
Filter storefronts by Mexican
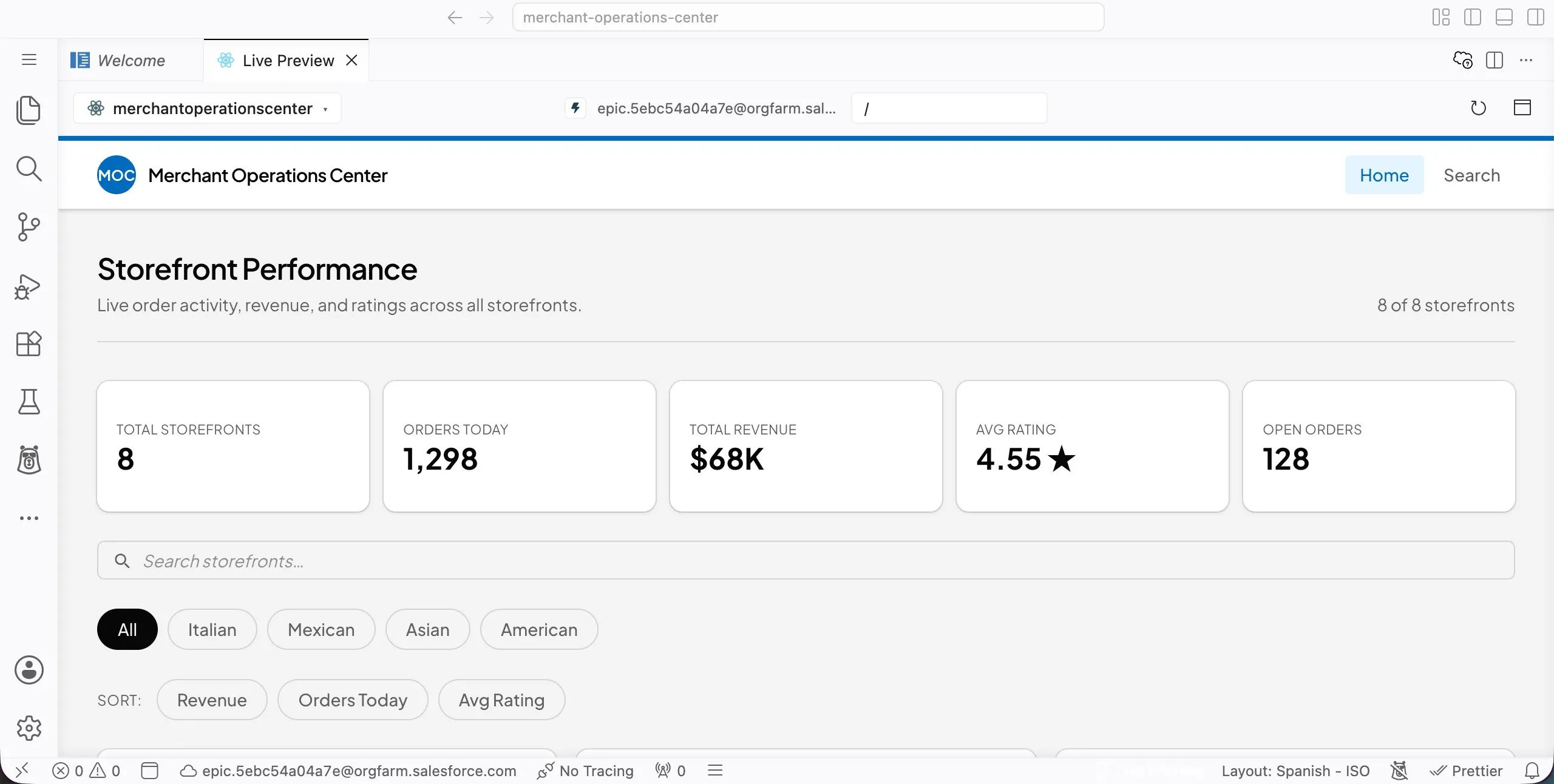pyautogui.click(x=321, y=629)
